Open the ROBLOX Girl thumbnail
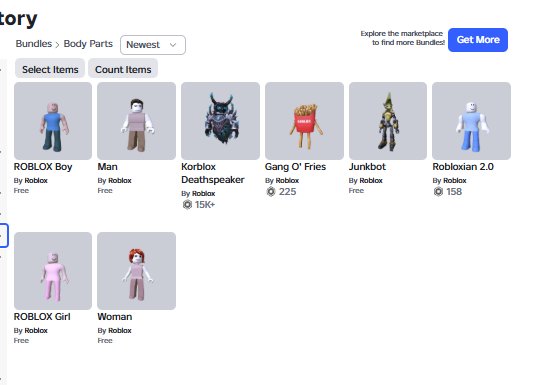This screenshot has height=385, width=537. 53,271
